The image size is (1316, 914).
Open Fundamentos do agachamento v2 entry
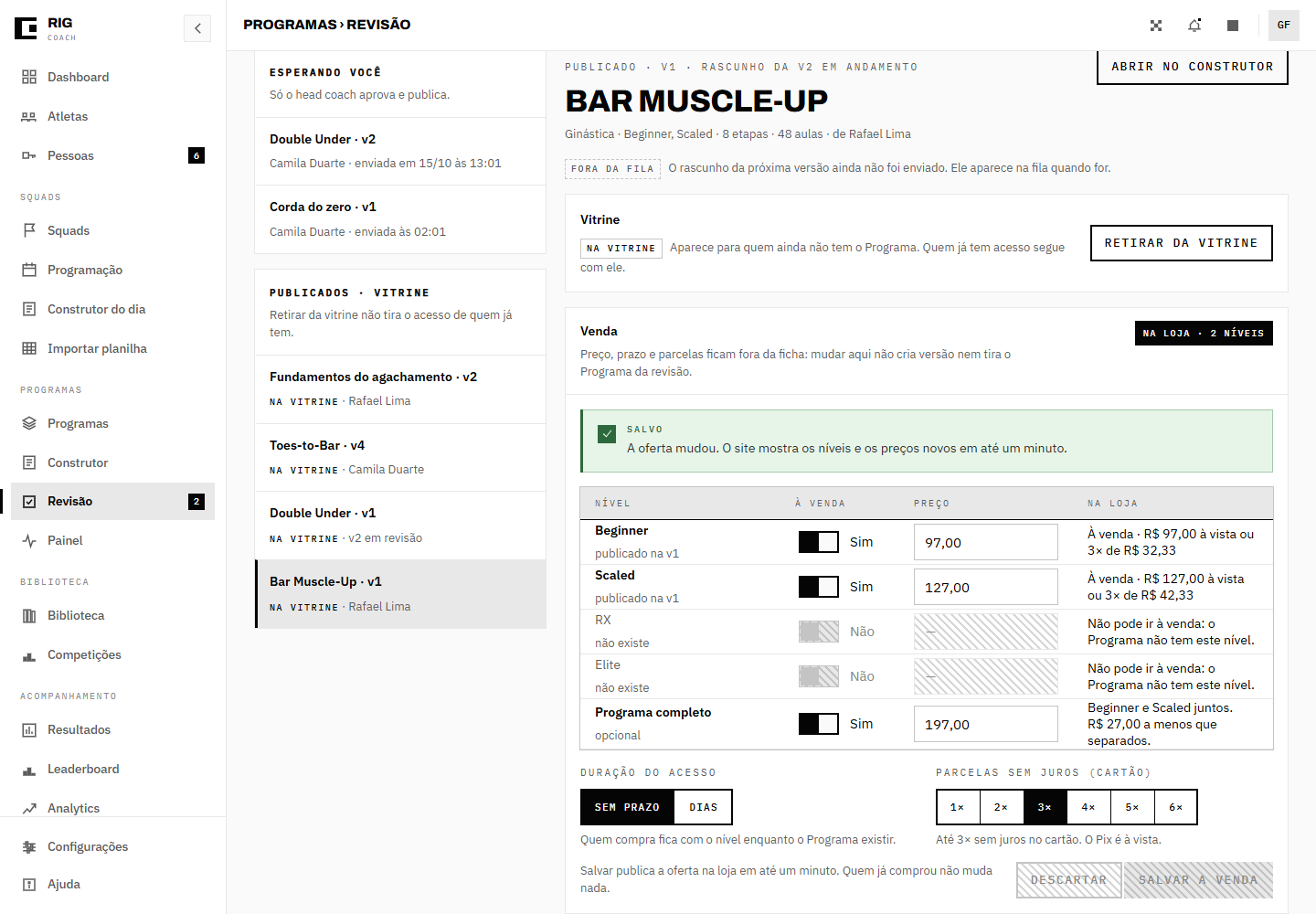point(400,388)
